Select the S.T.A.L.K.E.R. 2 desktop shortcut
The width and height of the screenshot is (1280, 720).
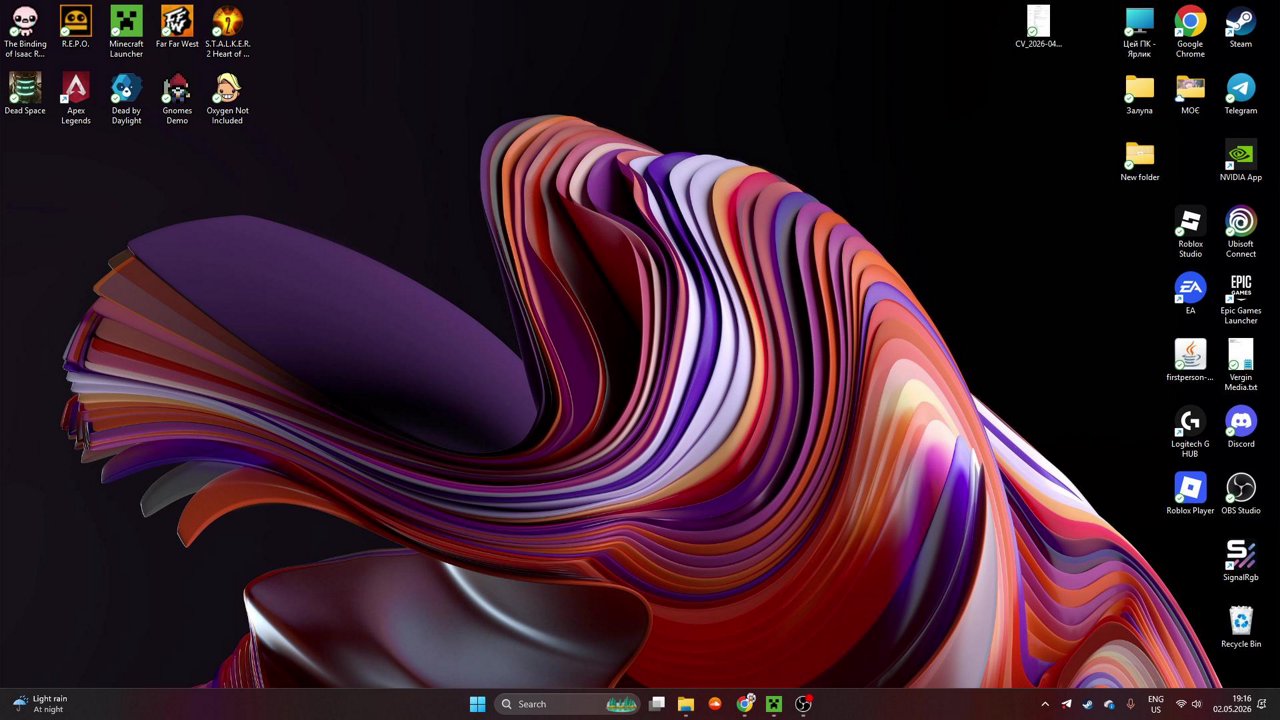point(227,31)
